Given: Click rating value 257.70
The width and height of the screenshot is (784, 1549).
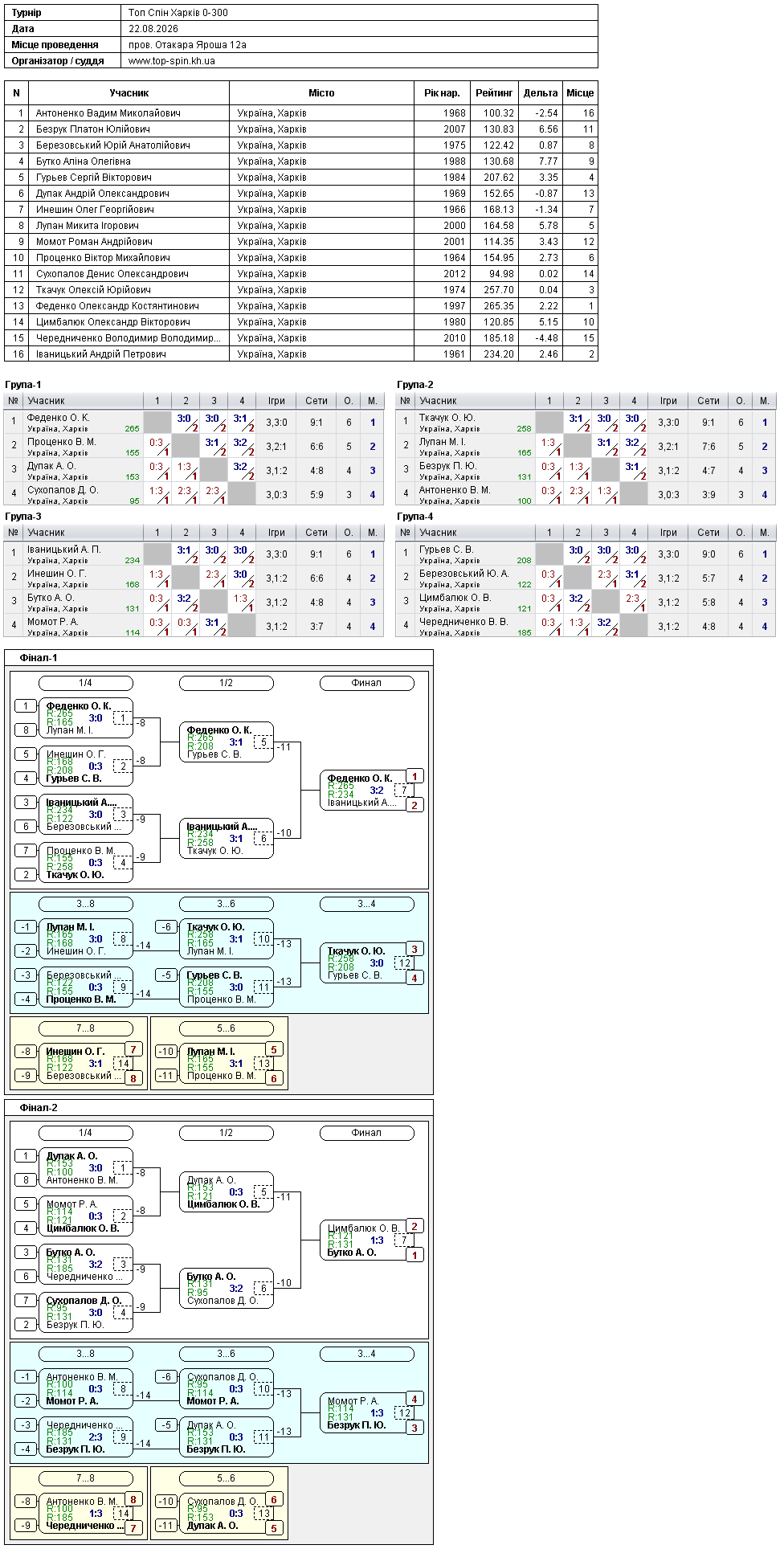Looking at the screenshot, I should (x=499, y=290).
